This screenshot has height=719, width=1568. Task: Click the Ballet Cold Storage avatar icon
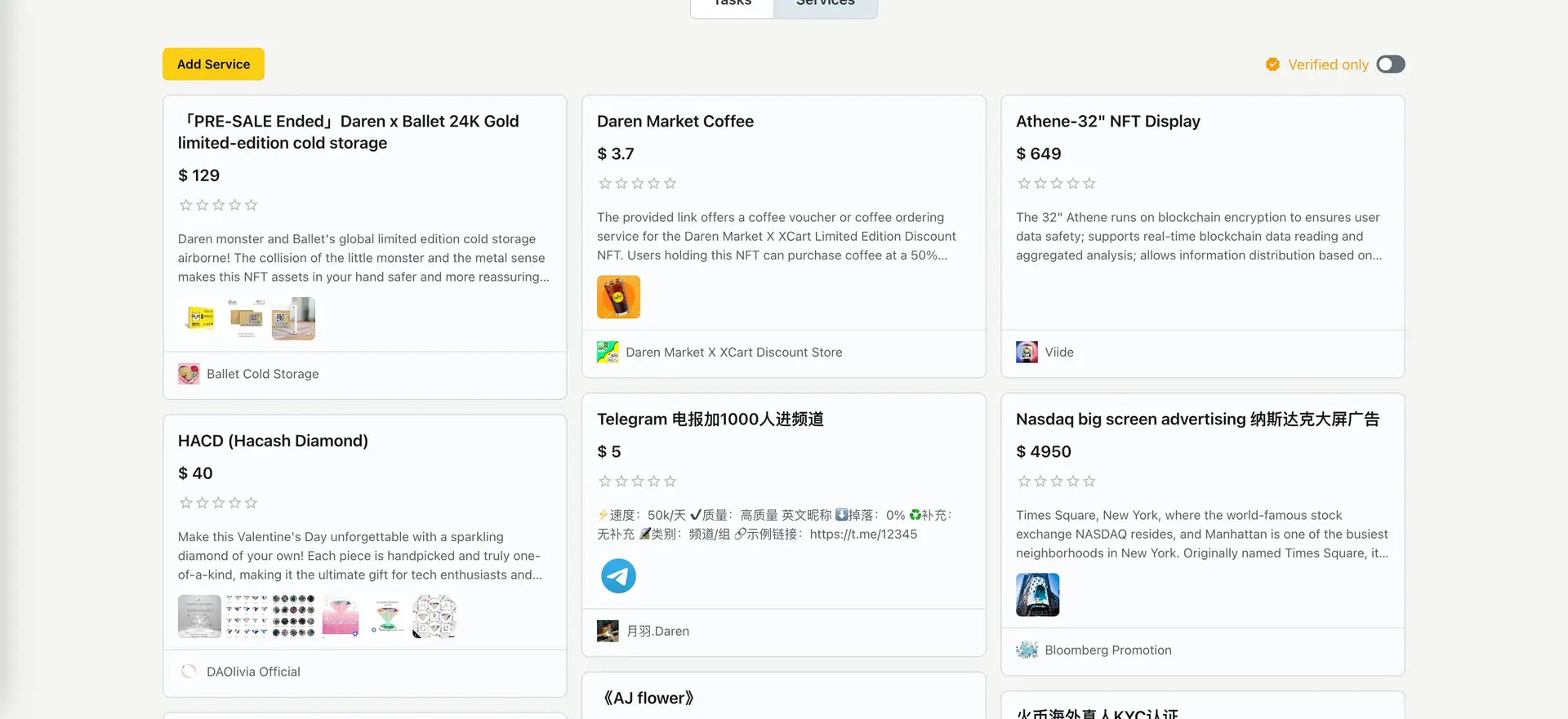point(189,374)
